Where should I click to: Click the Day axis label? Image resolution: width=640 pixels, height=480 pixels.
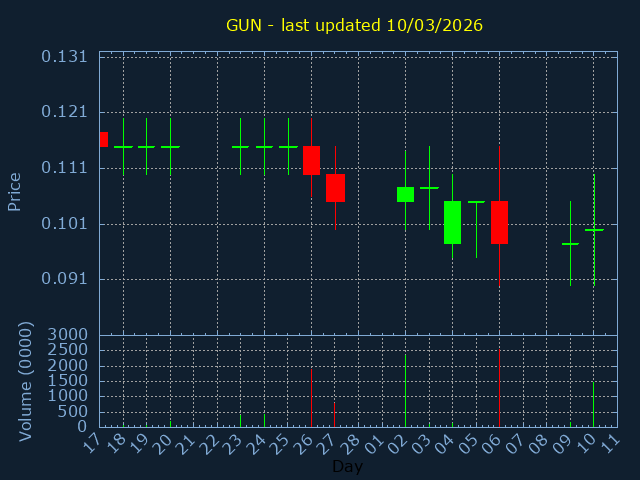pos(347,466)
